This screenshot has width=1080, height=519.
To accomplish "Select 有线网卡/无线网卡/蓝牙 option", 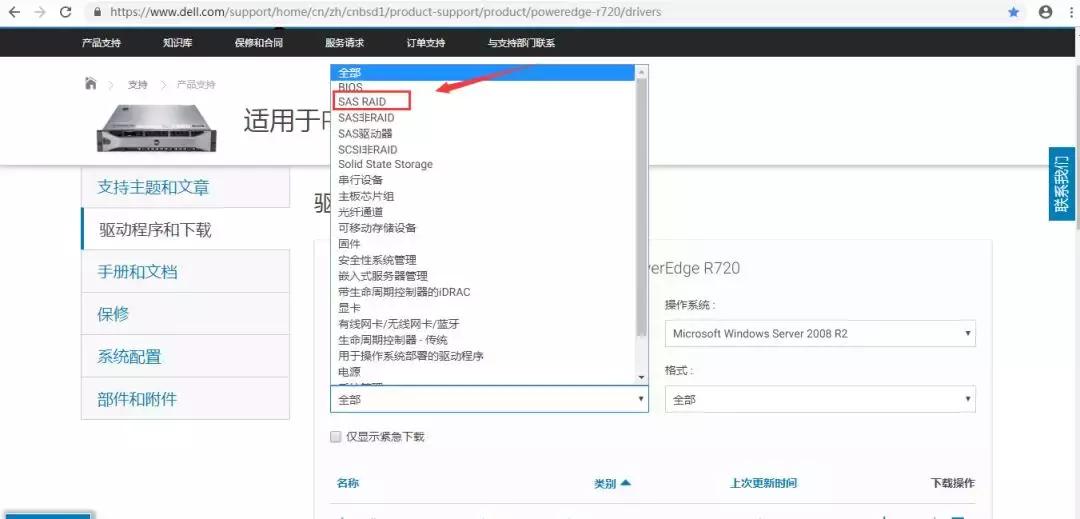I will pos(482,324).
